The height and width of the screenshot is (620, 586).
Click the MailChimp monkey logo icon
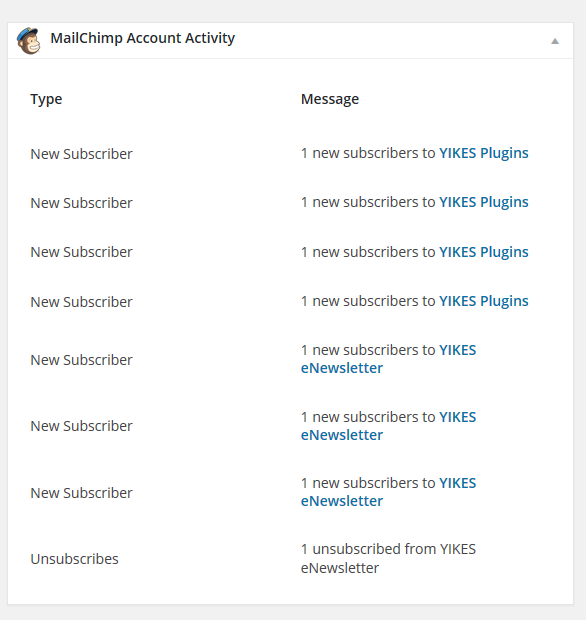(x=28, y=40)
